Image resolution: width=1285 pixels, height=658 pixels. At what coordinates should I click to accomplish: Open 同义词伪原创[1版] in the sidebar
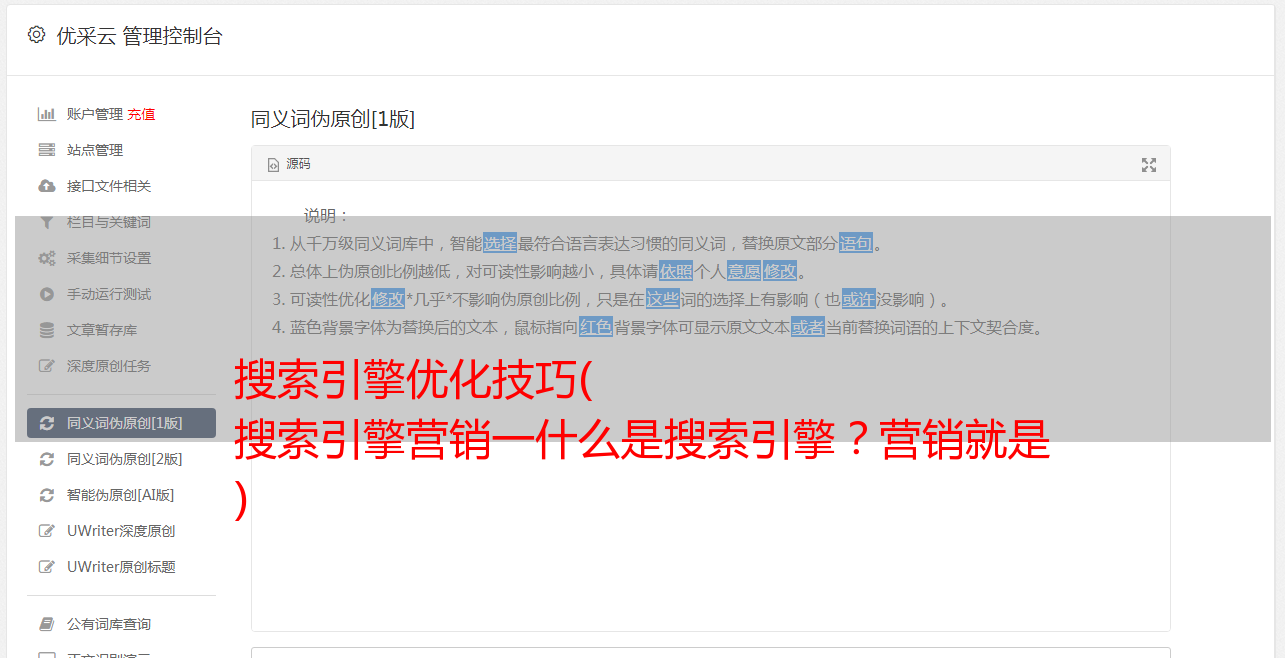121,423
